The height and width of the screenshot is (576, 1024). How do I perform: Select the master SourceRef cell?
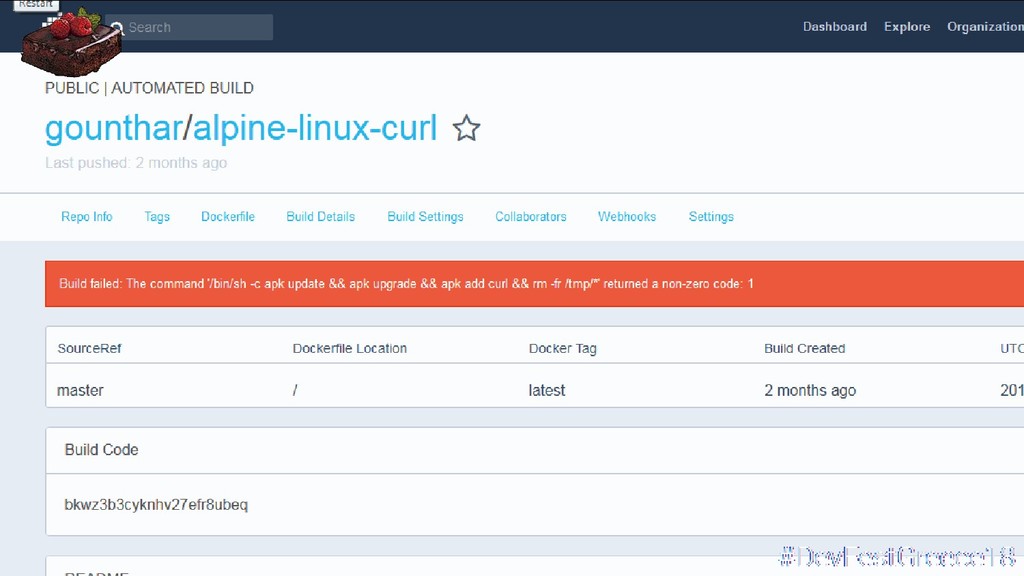(x=80, y=391)
